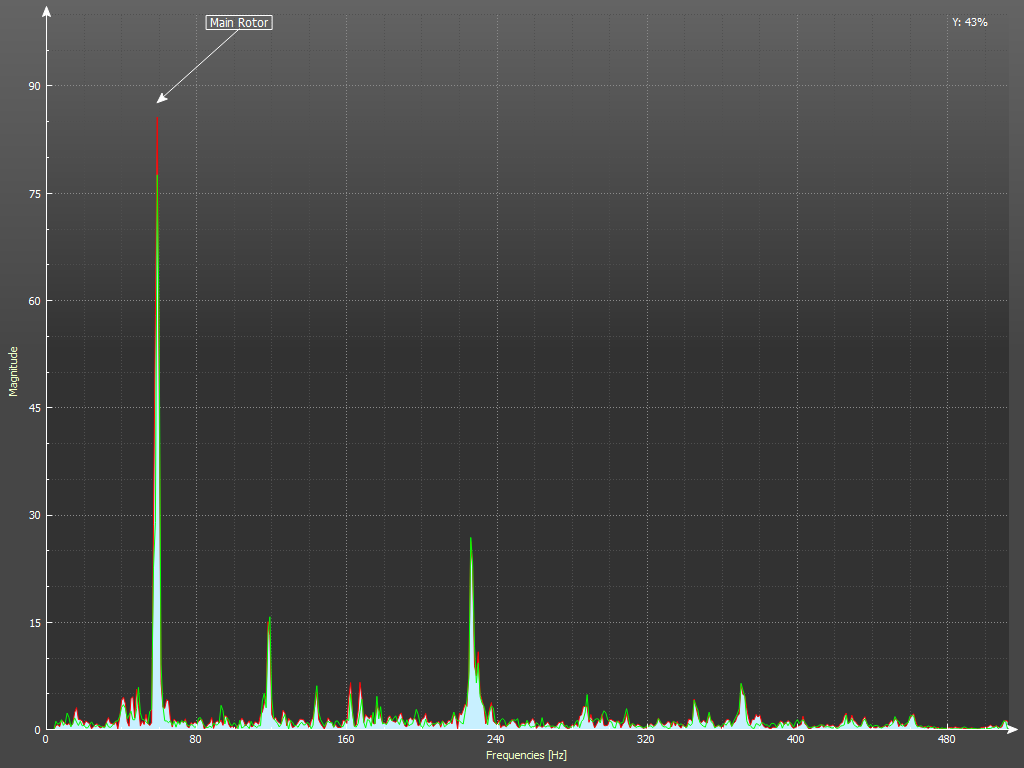1024x768 pixels.
Task: Select the 240 Hz tick label
Action: click(496, 740)
